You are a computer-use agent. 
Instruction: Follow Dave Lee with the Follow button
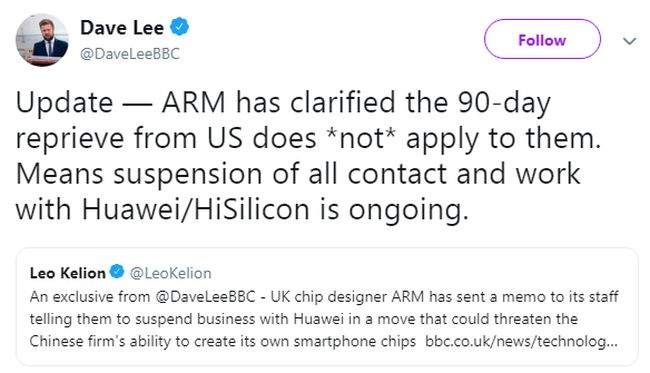click(542, 39)
